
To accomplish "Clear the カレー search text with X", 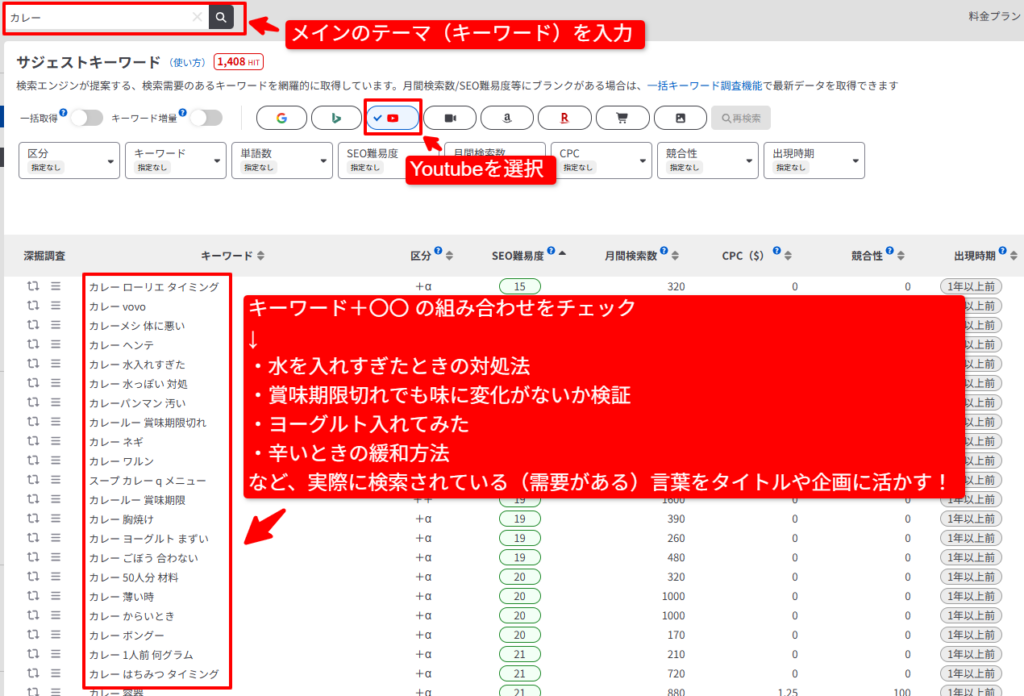I will [197, 17].
